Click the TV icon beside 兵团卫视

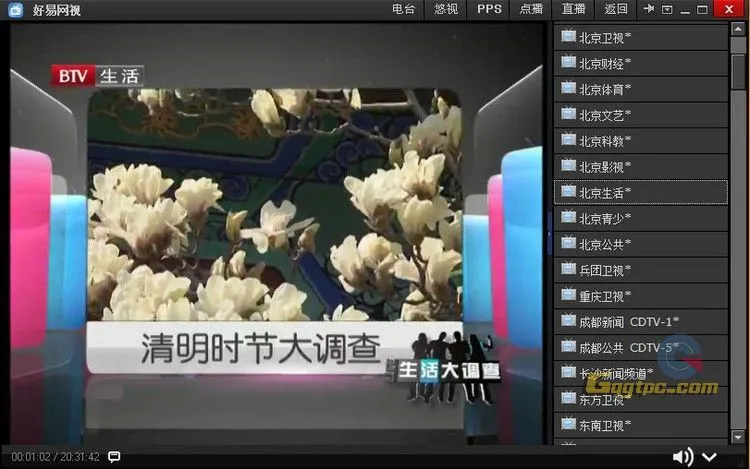(x=568, y=268)
